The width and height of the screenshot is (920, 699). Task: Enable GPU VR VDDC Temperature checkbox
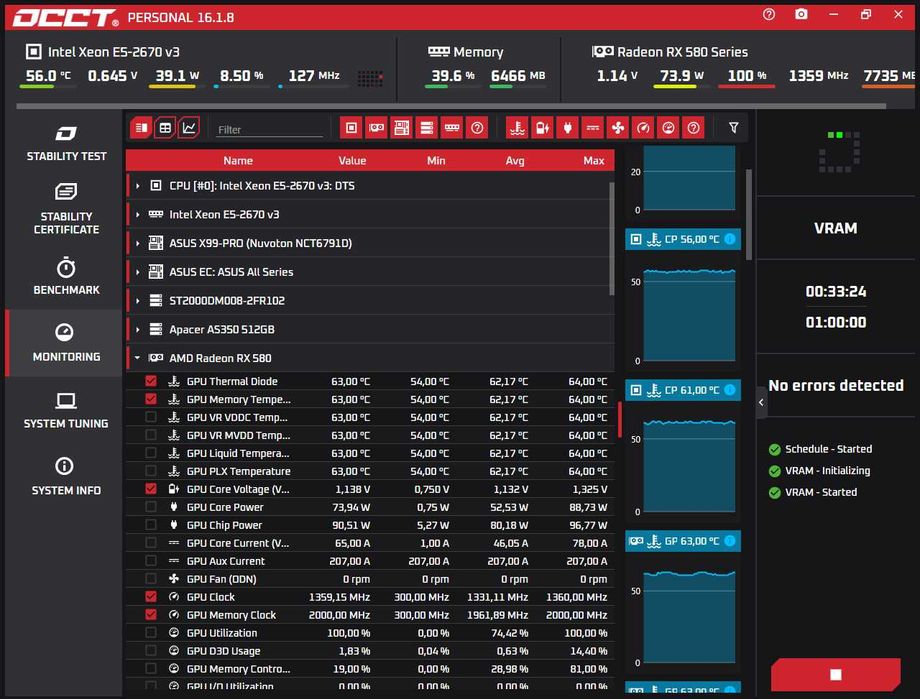151,417
